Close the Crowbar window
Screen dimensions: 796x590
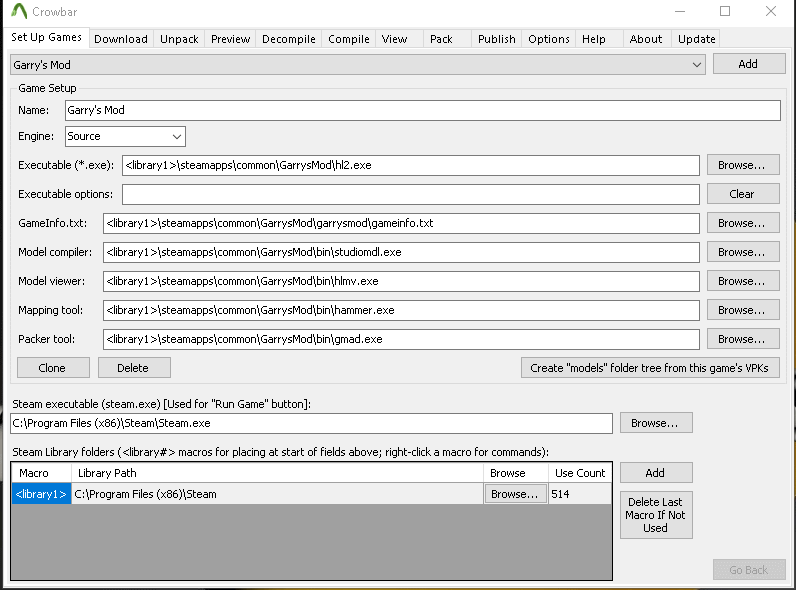(771, 11)
